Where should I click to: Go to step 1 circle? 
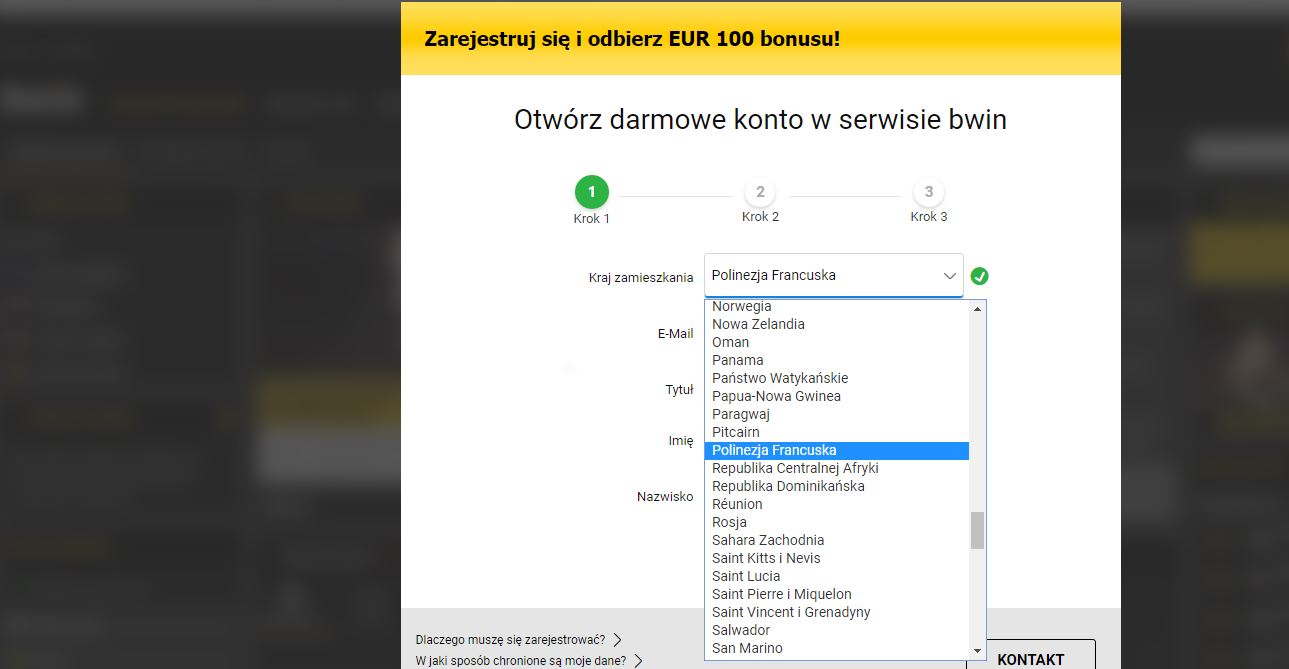(591, 191)
